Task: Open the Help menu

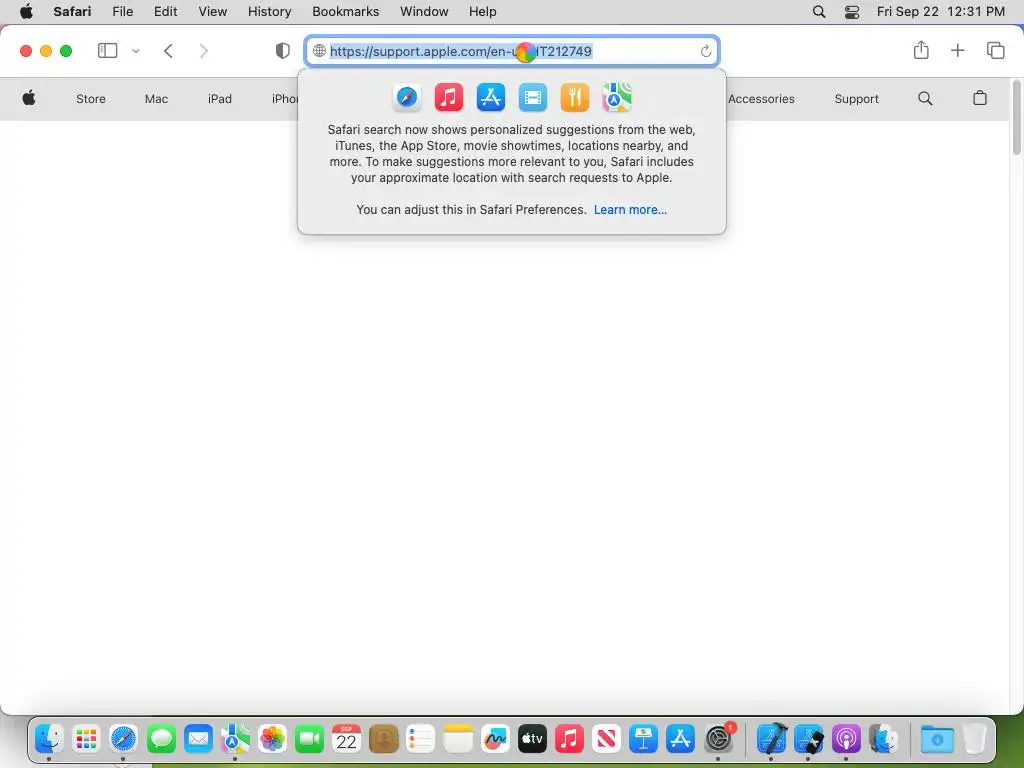Action: (483, 11)
